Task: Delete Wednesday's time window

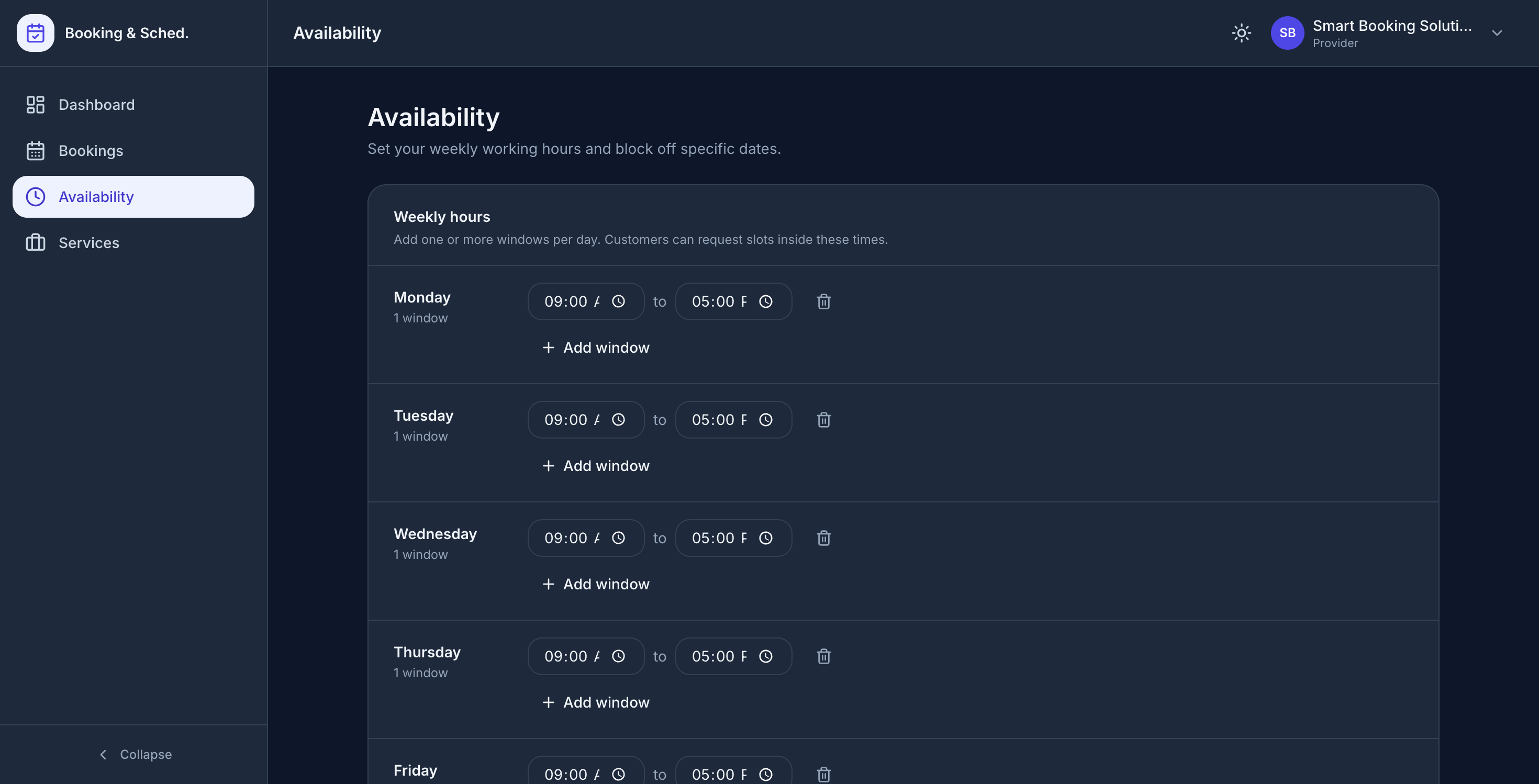Action: pyautogui.click(x=823, y=538)
